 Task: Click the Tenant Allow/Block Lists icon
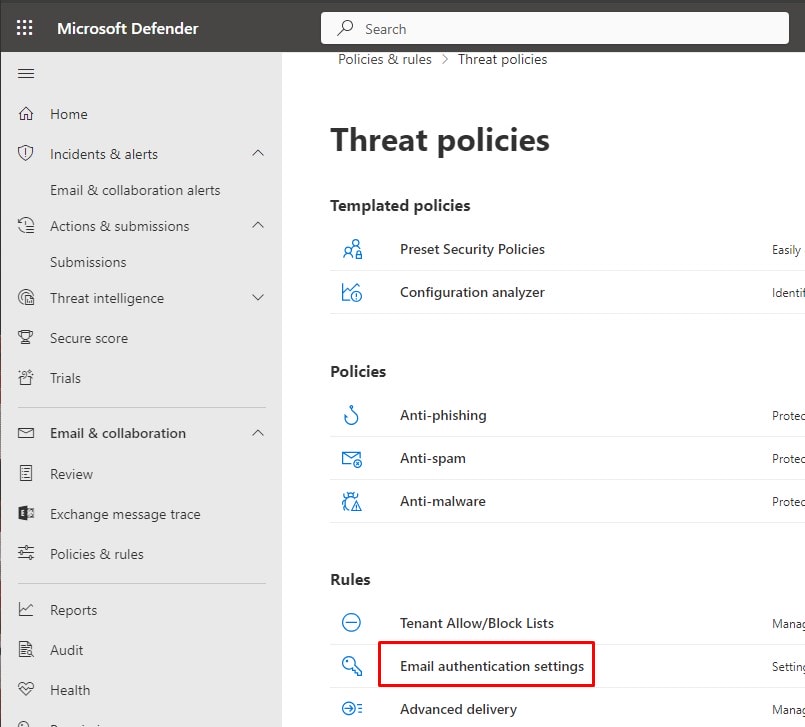352,623
